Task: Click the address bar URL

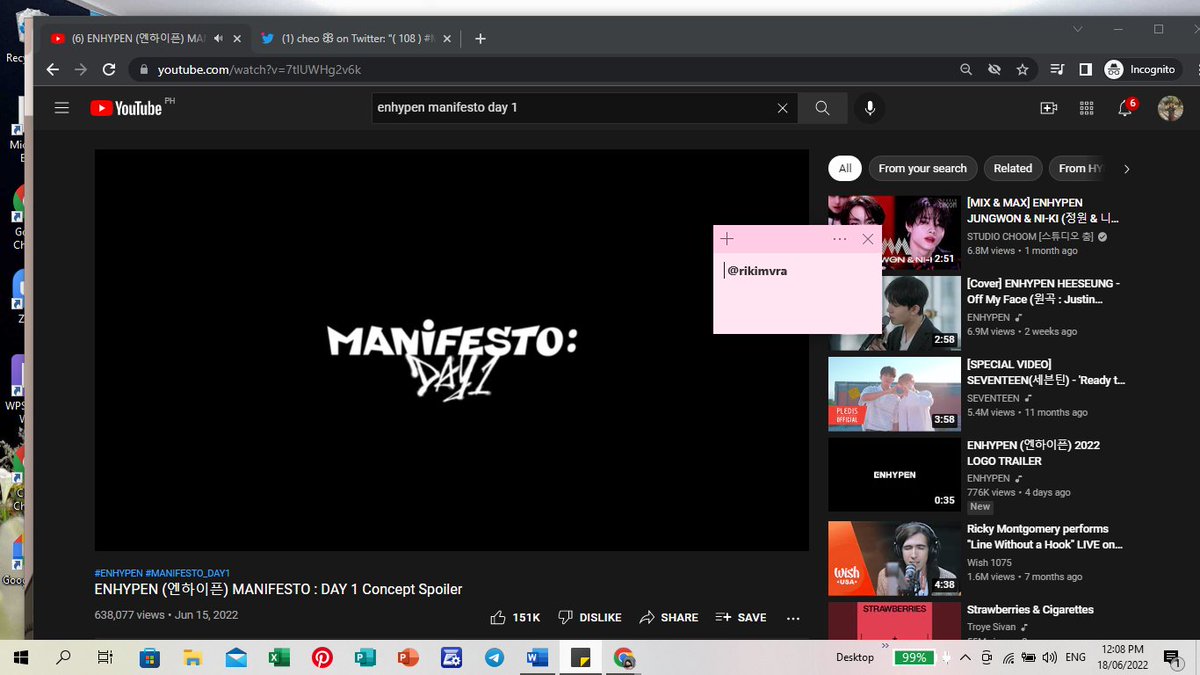Action: [259, 70]
